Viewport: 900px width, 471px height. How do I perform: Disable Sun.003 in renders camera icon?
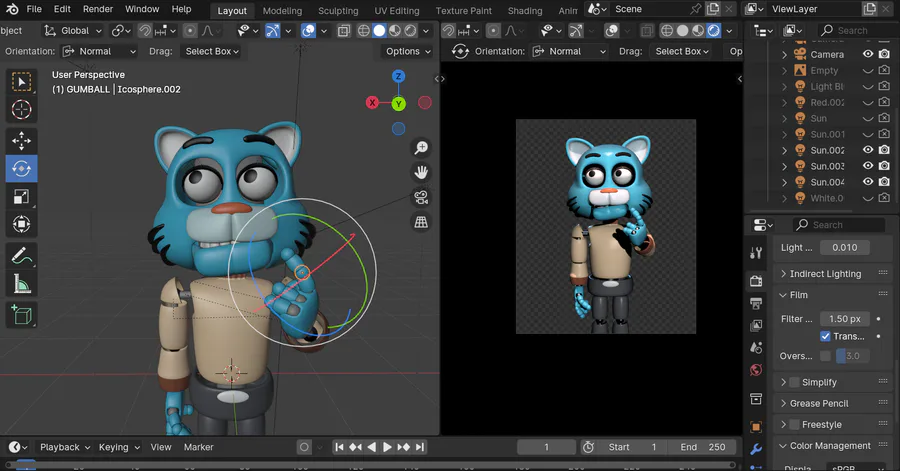point(885,166)
